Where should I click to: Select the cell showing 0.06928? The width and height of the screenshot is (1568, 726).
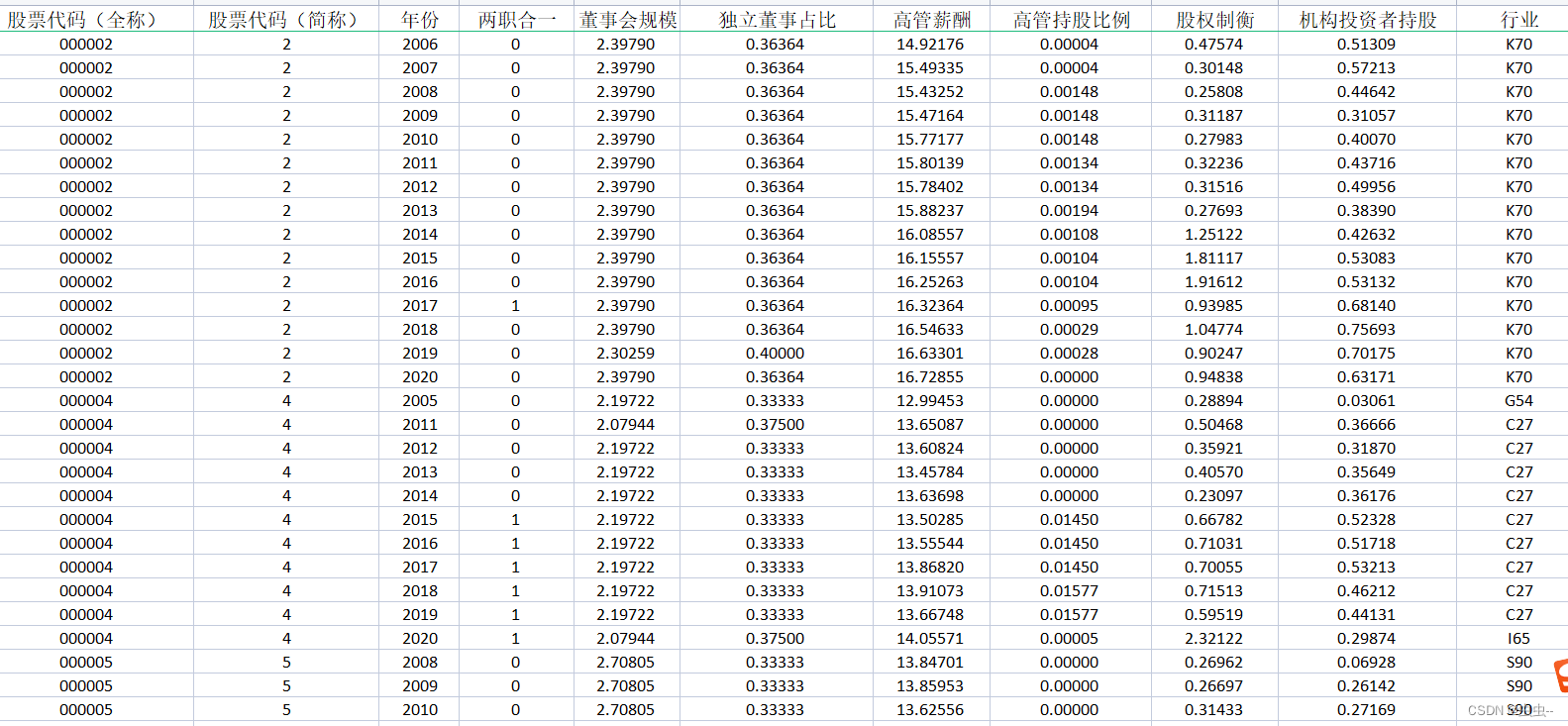pyautogui.click(x=1367, y=663)
